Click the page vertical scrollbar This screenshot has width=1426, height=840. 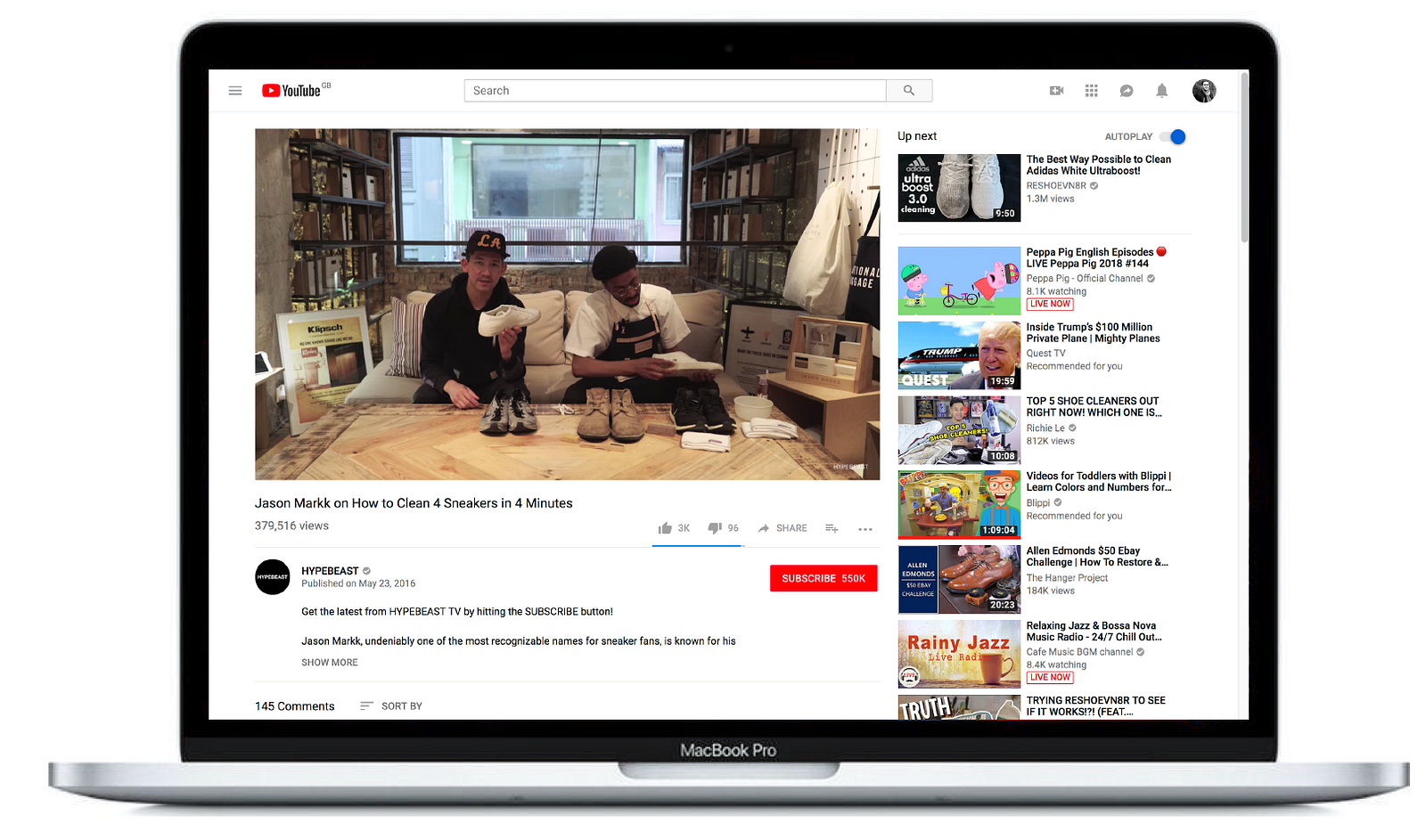coord(1244,159)
